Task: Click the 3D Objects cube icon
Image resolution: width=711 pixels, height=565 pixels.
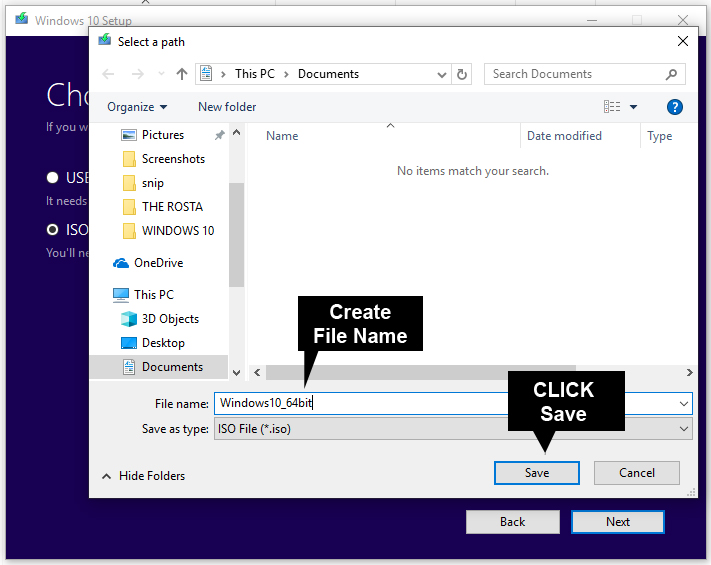Action: (129, 319)
